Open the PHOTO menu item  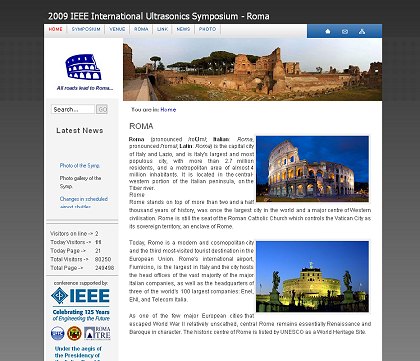[x=207, y=29]
